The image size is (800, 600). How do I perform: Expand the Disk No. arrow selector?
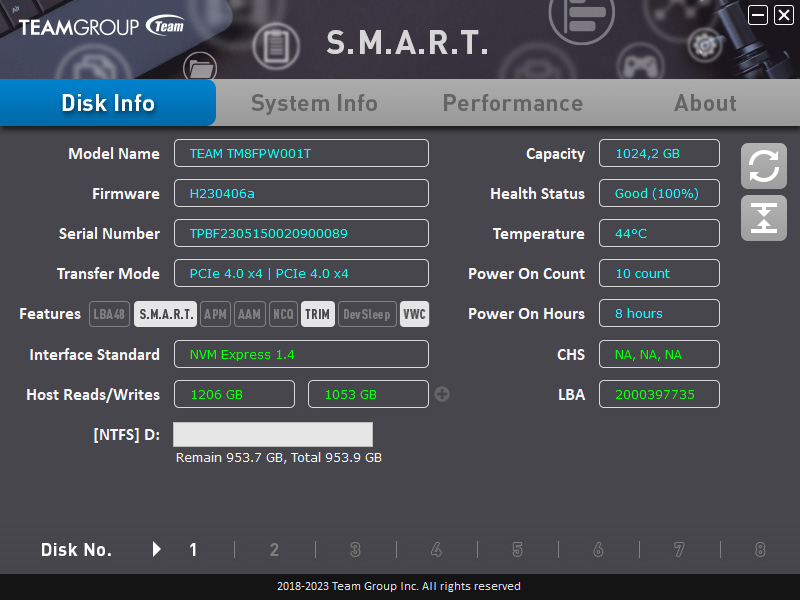156,549
